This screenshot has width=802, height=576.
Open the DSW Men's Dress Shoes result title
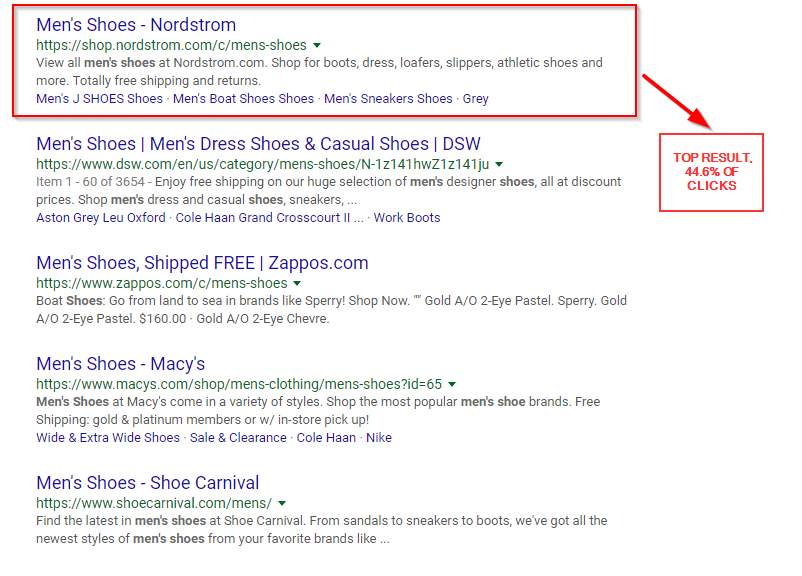tap(258, 144)
